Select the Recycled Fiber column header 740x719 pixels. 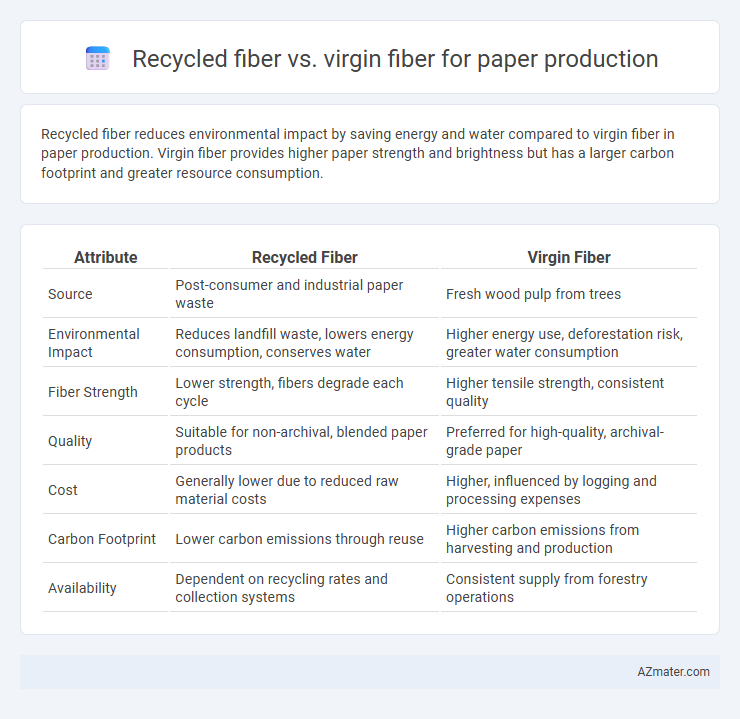[304, 257]
